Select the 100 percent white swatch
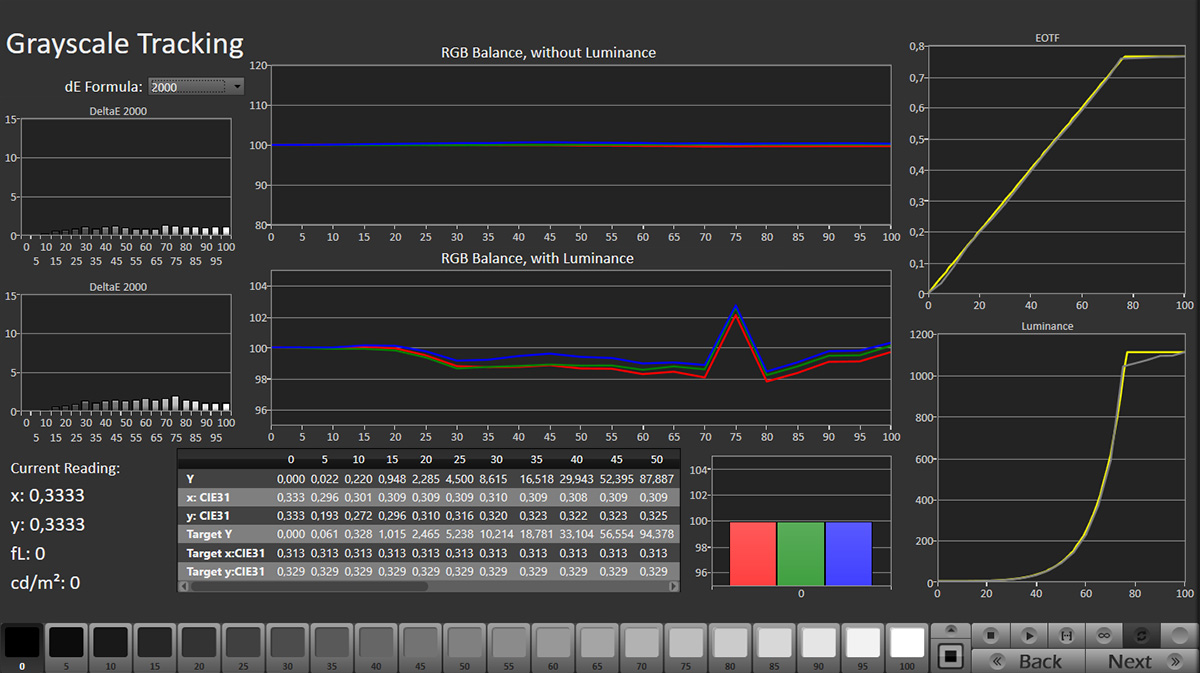Viewport: 1200px width, 673px height. click(x=907, y=642)
